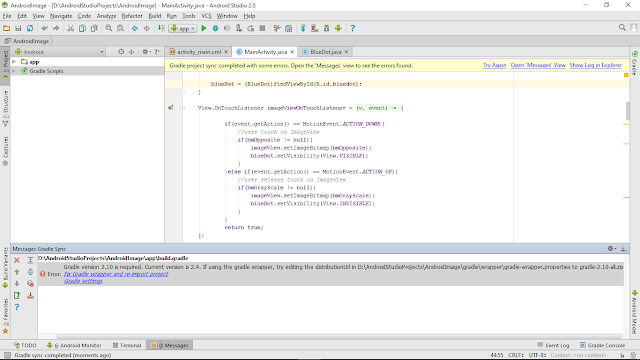
Task: Stop the process with the square icon
Action: click(262, 28)
